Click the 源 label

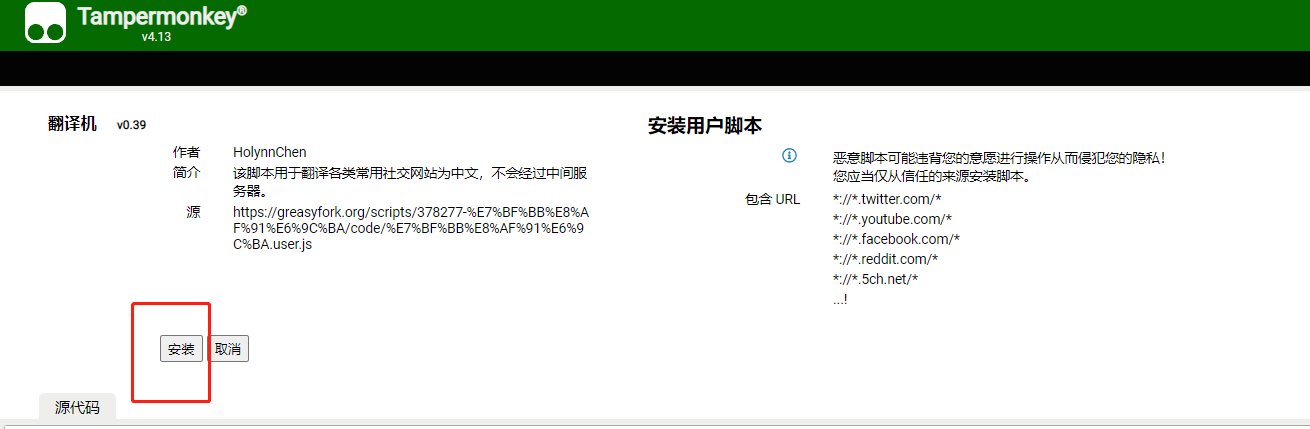pyautogui.click(x=193, y=212)
